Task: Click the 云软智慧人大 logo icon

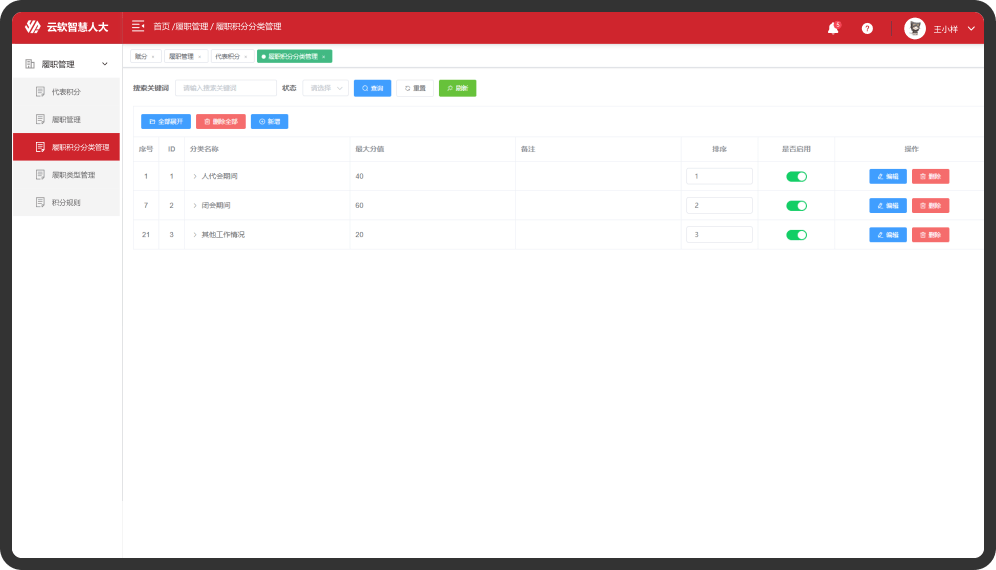Action: (x=33, y=27)
